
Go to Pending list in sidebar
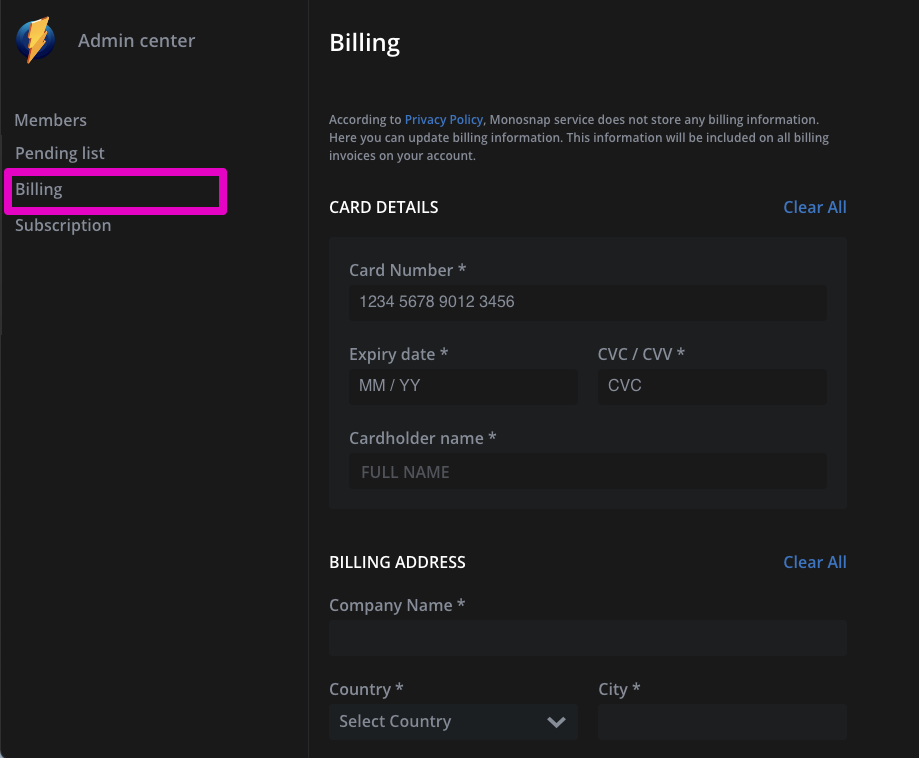pyautogui.click(x=60, y=153)
